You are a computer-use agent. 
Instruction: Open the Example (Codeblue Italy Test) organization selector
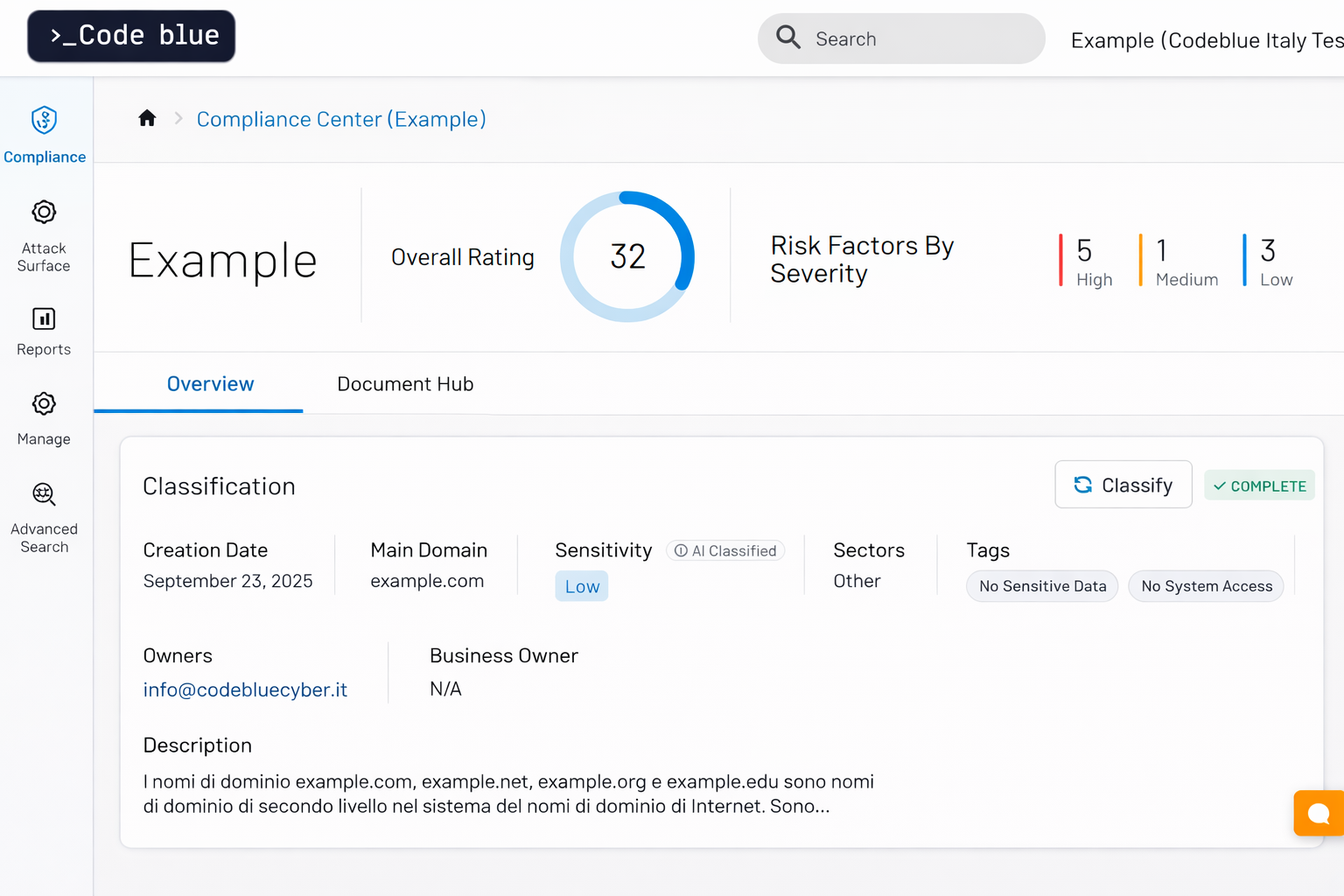1207,40
